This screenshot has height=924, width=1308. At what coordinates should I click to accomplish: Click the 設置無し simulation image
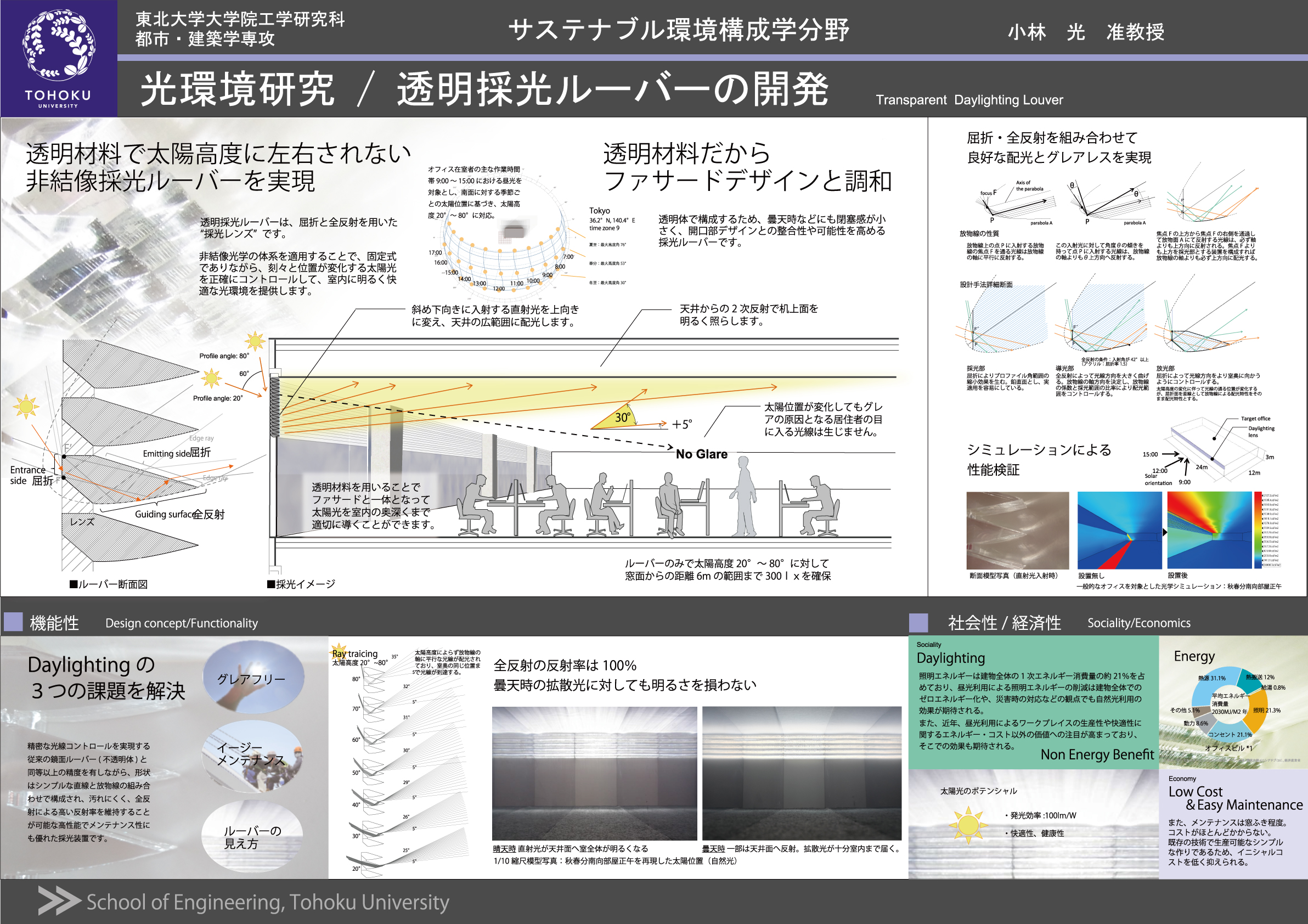click(x=1119, y=531)
